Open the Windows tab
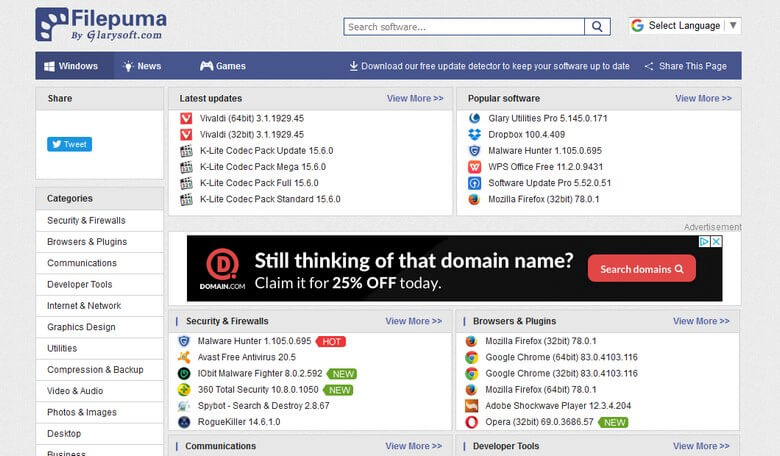 70,67
